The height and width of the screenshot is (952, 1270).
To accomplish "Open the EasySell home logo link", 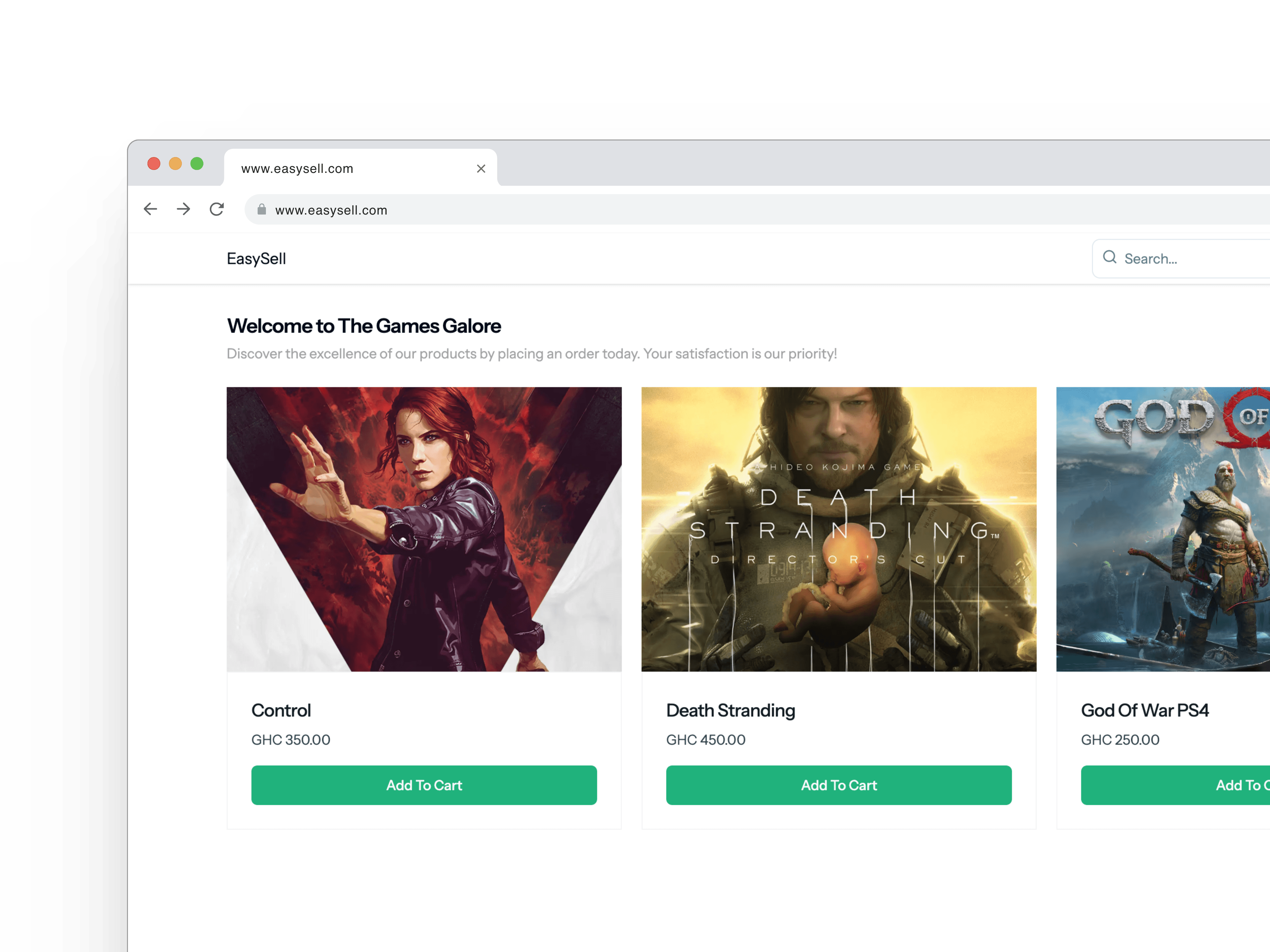I will coord(256,259).
